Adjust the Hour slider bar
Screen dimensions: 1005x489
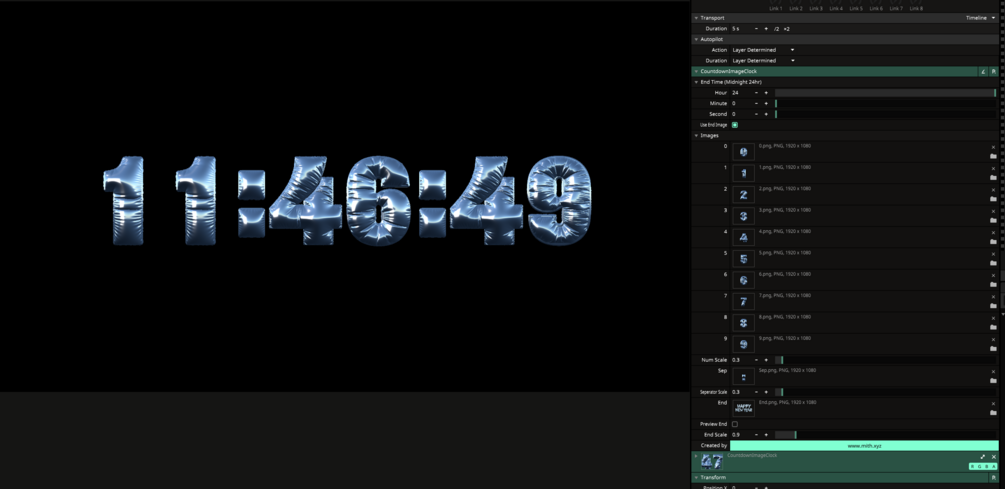(x=886, y=93)
